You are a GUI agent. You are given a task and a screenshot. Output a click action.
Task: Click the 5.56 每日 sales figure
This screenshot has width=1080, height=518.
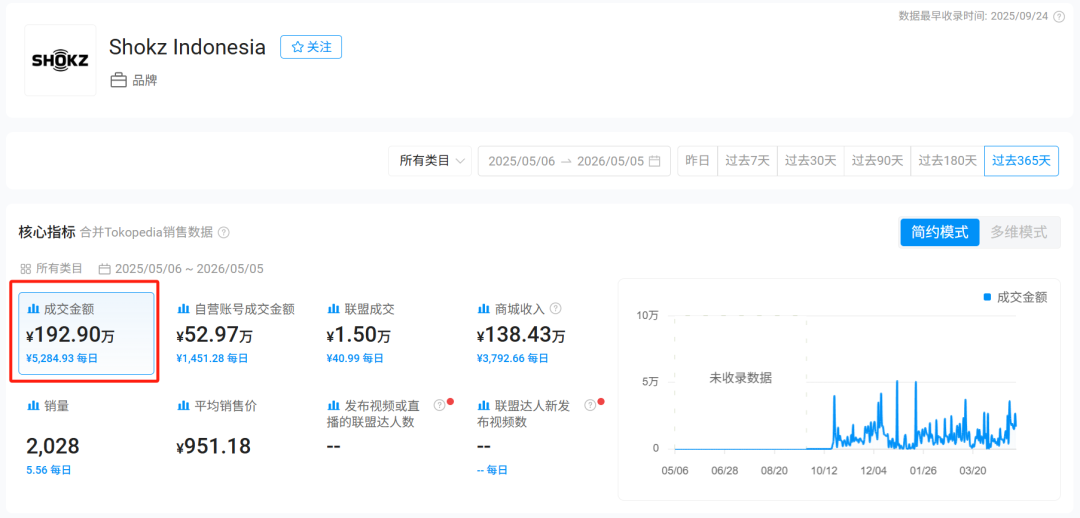coord(49,470)
